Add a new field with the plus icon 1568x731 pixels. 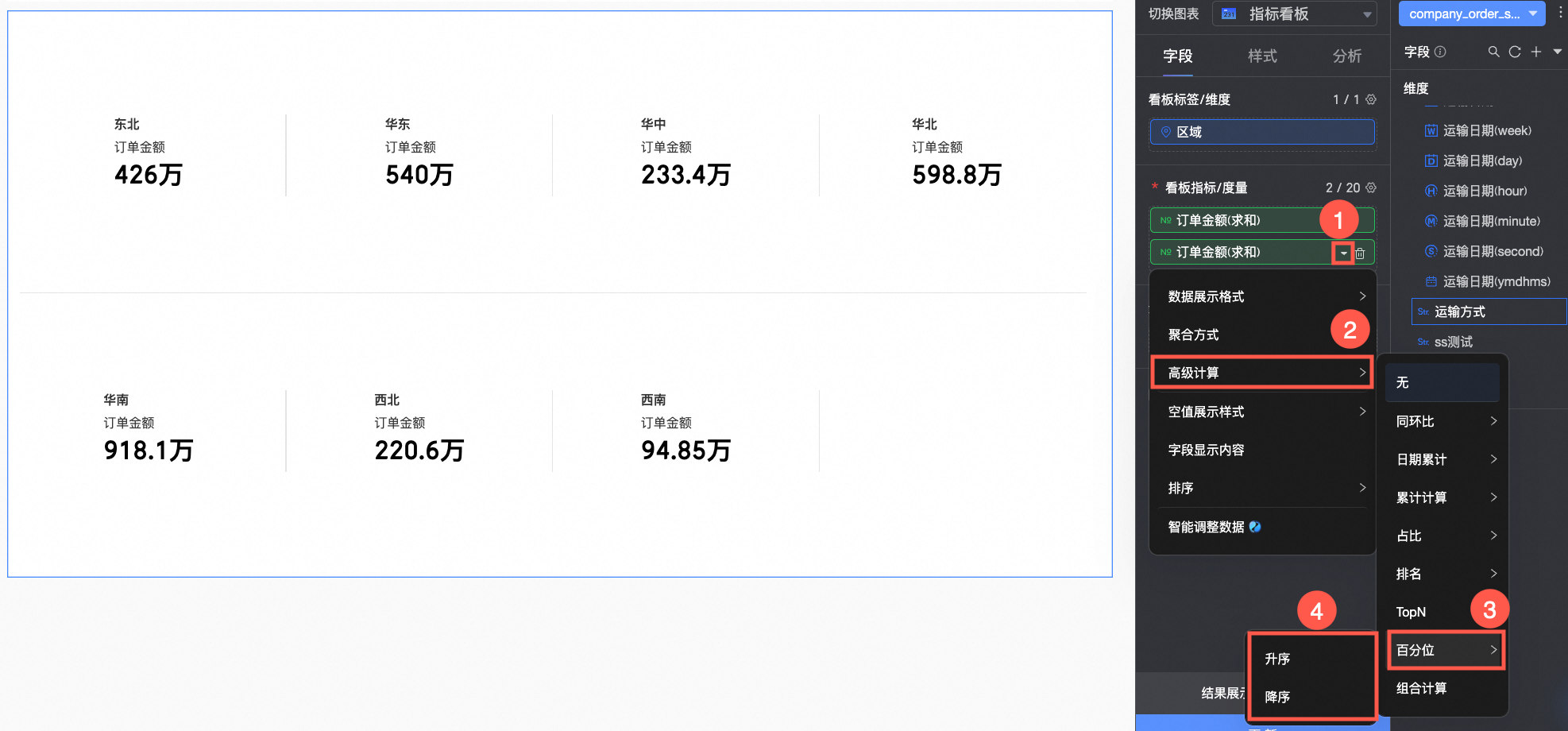point(1536,52)
